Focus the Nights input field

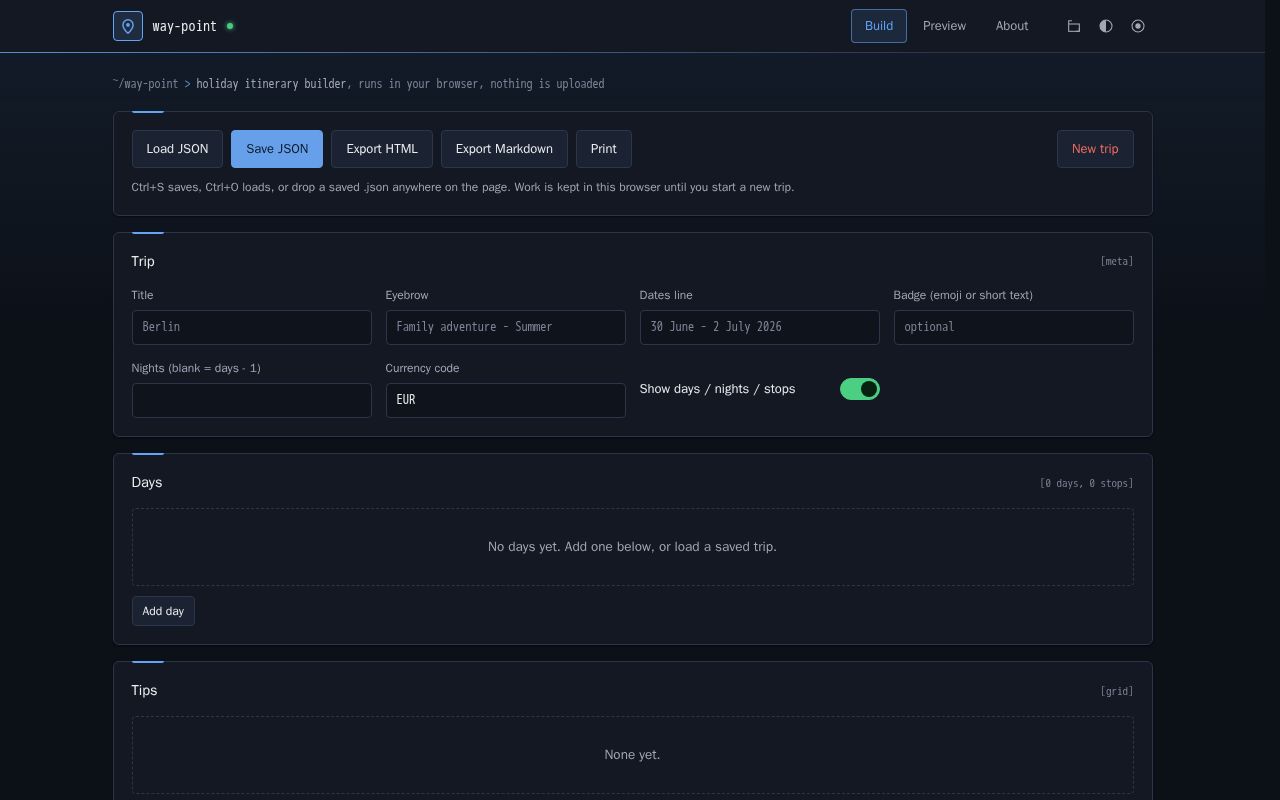[x=252, y=400]
